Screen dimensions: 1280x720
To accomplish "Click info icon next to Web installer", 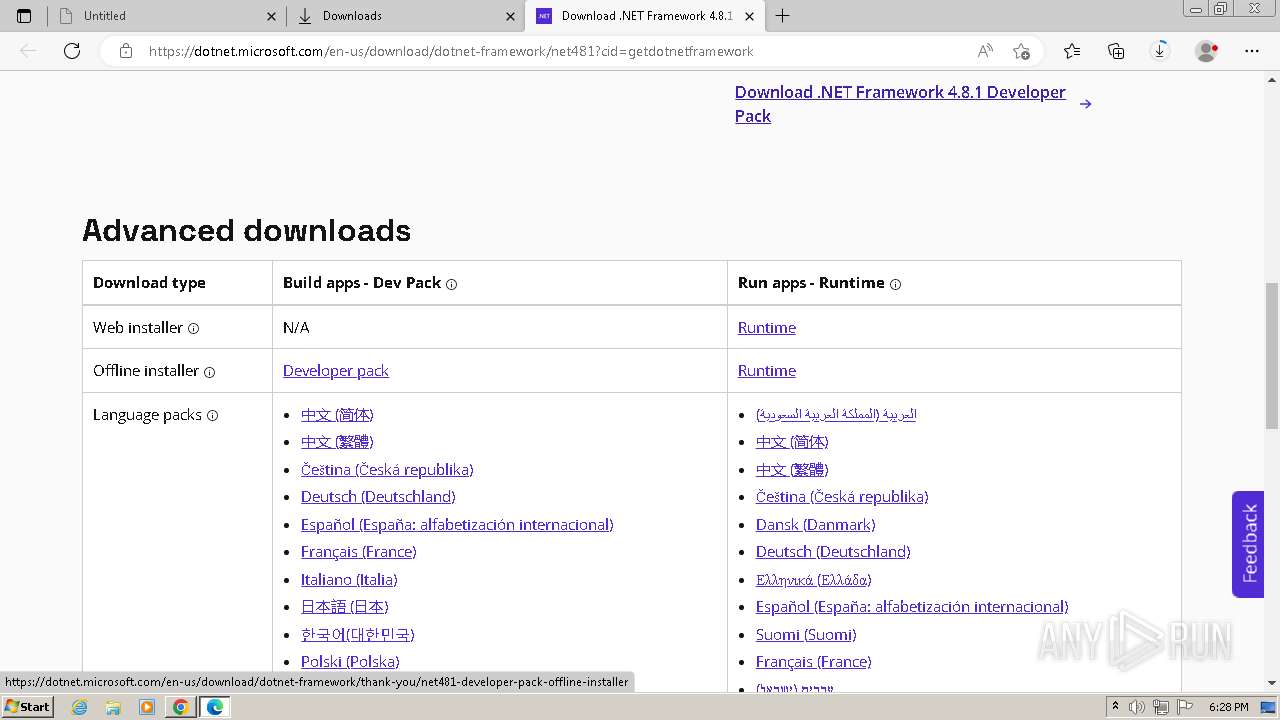I will [x=194, y=328].
